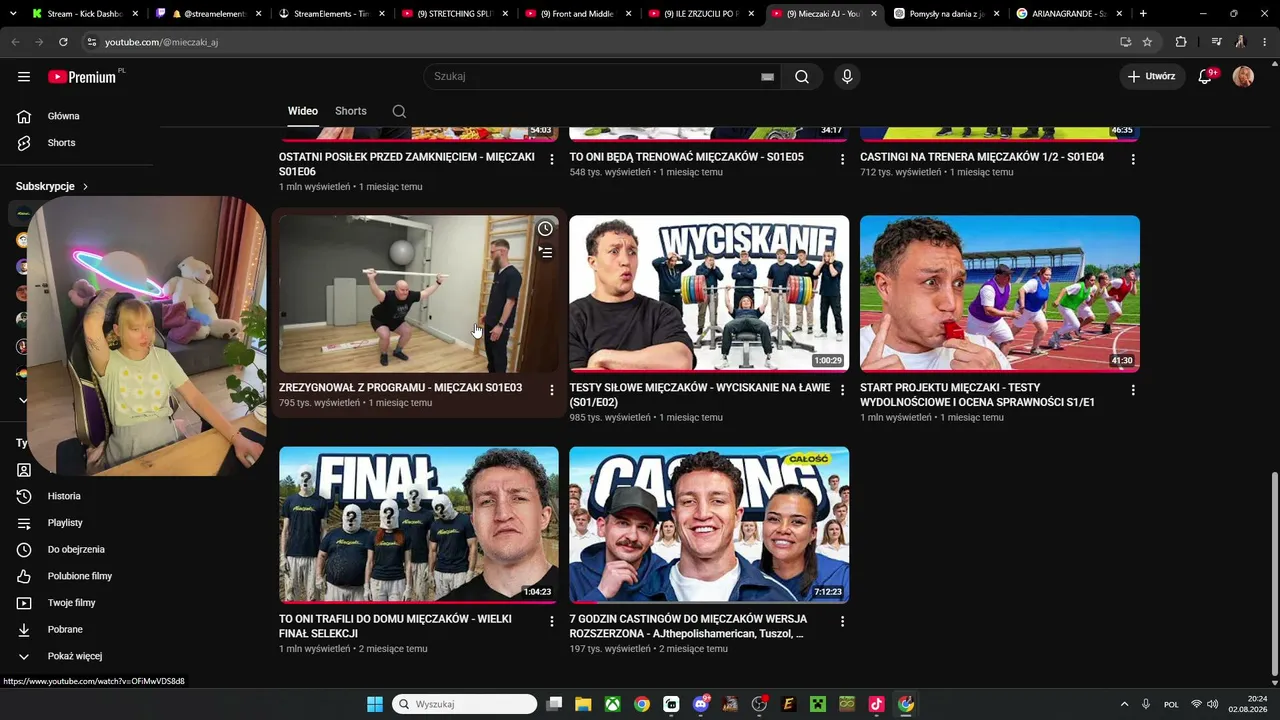
Task: Add ZREZYGNOWAŁ Z PROGRAMU video to queue
Action: pyautogui.click(x=545, y=253)
